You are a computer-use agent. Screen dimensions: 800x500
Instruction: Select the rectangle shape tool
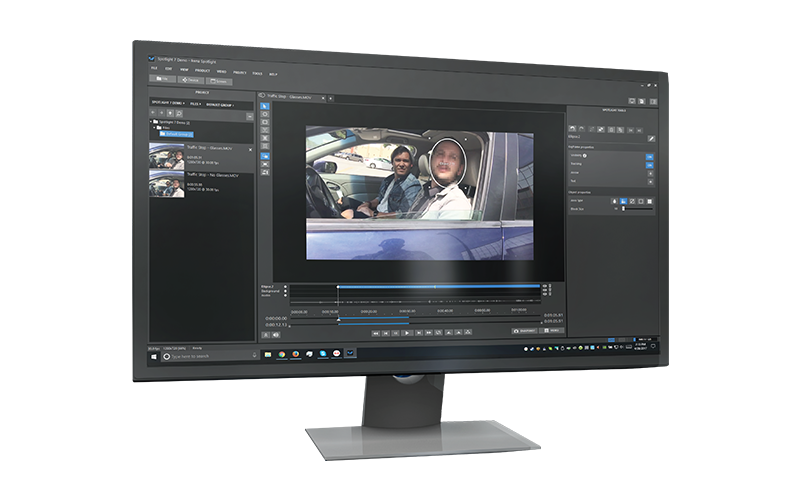(x=265, y=122)
